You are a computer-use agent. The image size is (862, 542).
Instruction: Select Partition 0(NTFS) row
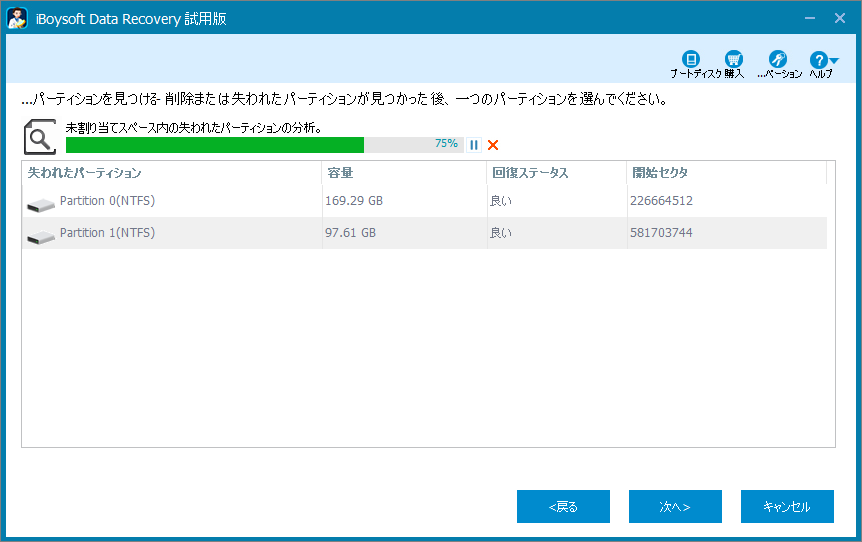point(424,201)
